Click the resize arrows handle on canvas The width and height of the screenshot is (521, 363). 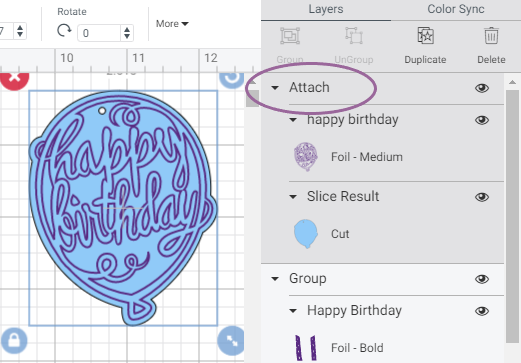[231, 341]
